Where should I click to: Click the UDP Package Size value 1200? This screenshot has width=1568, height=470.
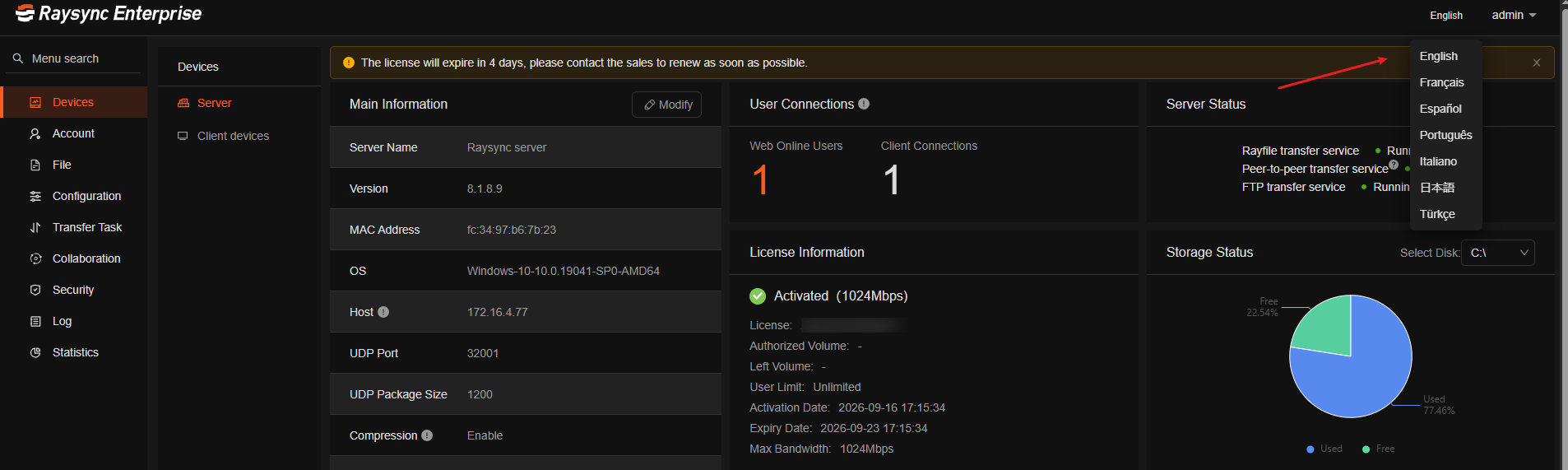480,394
